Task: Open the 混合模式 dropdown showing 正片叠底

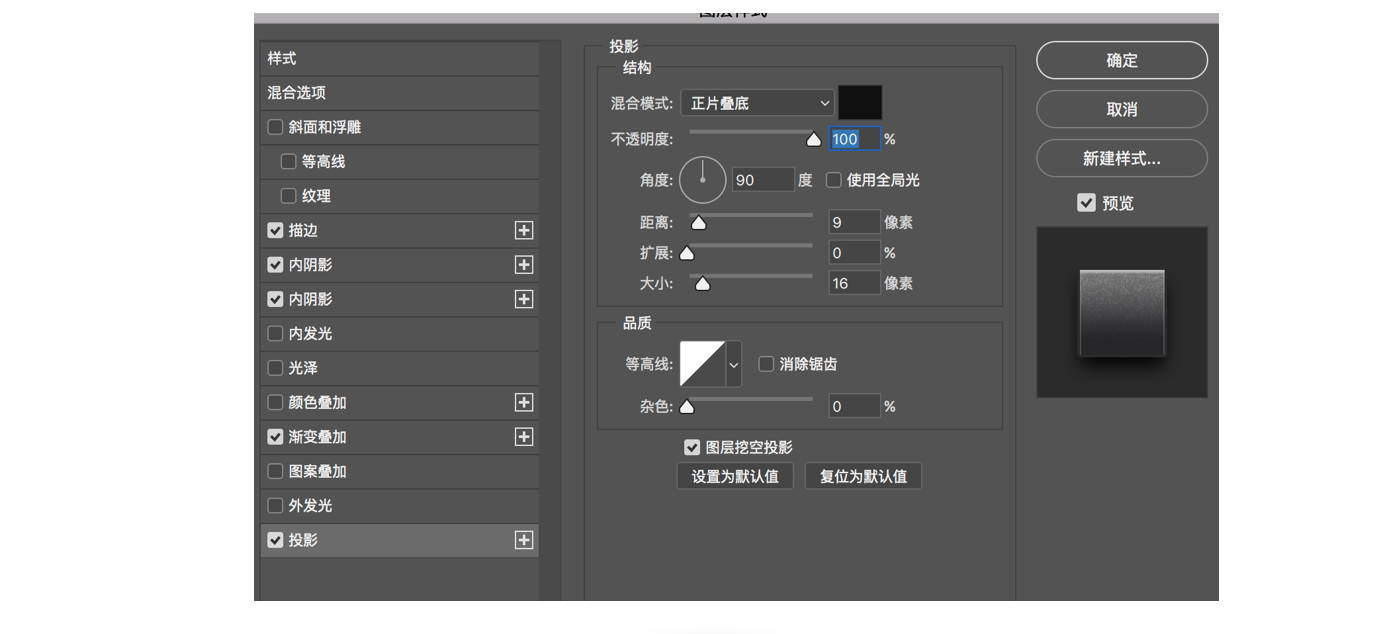Action: click(757, 103)
